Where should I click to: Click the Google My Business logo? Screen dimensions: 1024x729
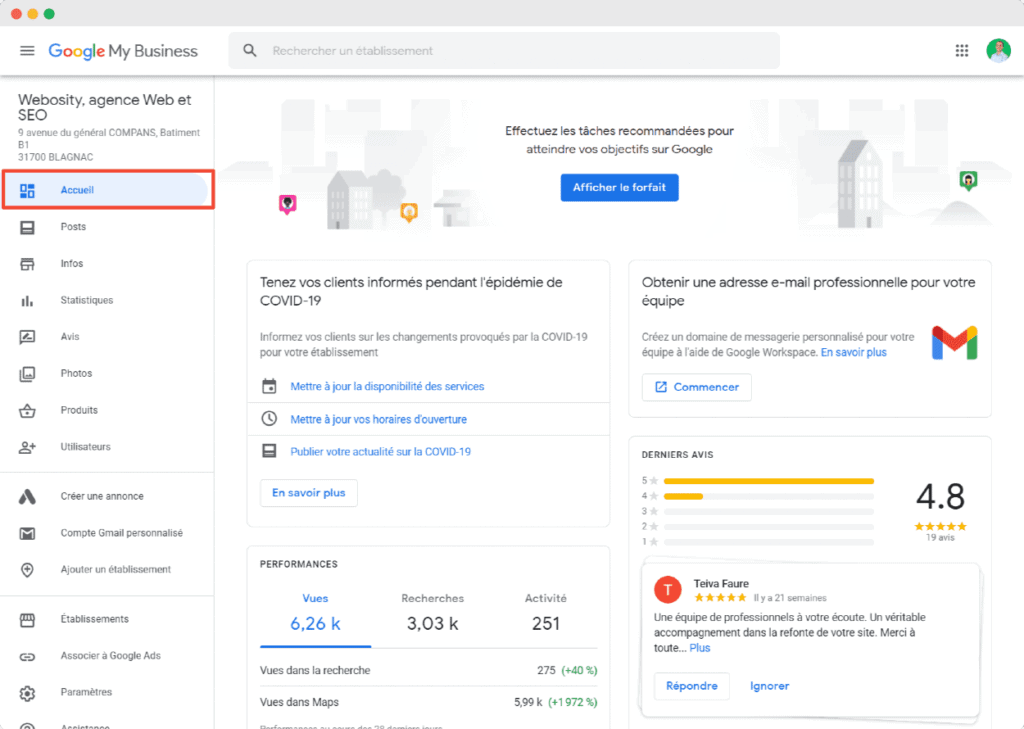(123, 51)
